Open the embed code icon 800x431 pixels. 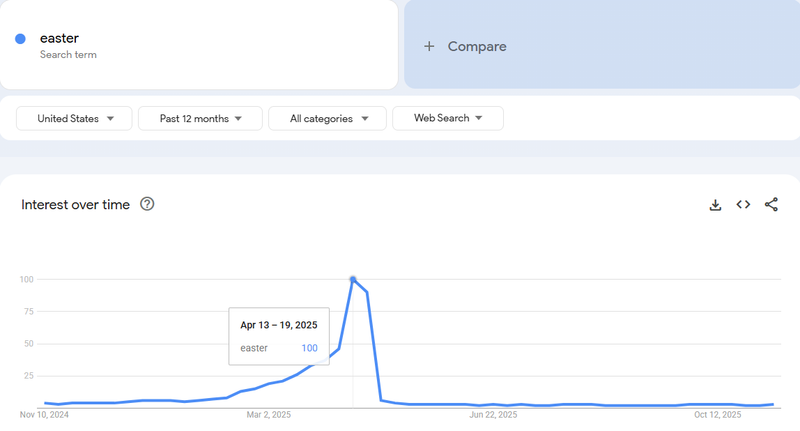coord(743,205)
